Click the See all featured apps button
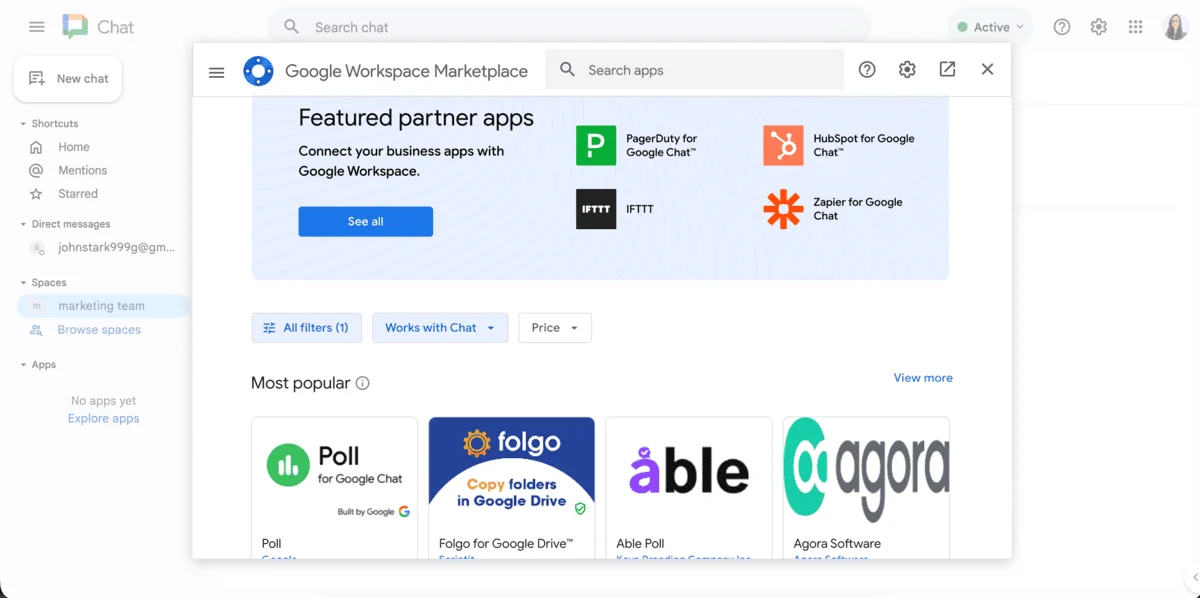 tap(365, 221)
